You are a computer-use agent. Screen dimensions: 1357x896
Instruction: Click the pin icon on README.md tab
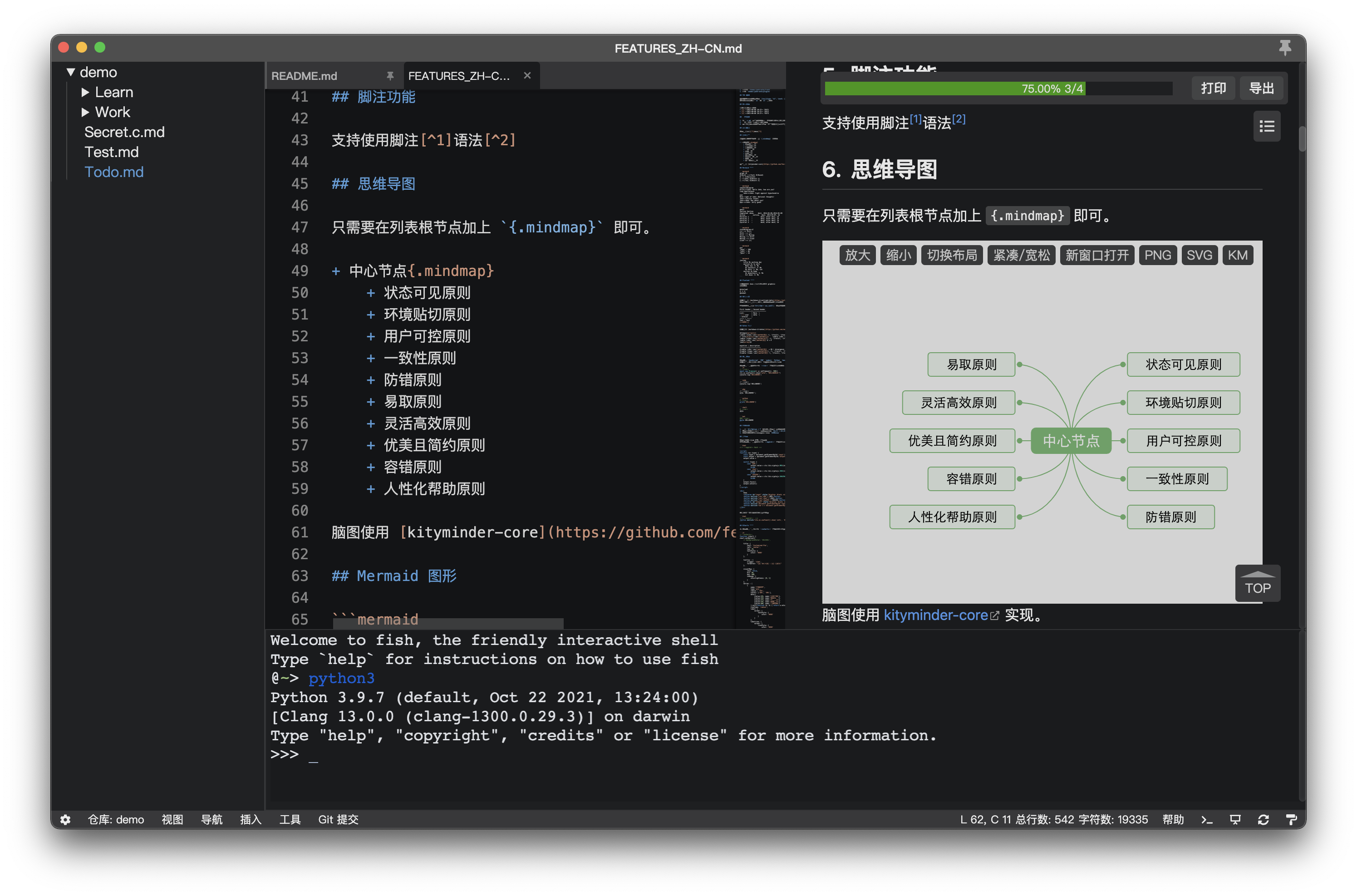pos(390,76)
